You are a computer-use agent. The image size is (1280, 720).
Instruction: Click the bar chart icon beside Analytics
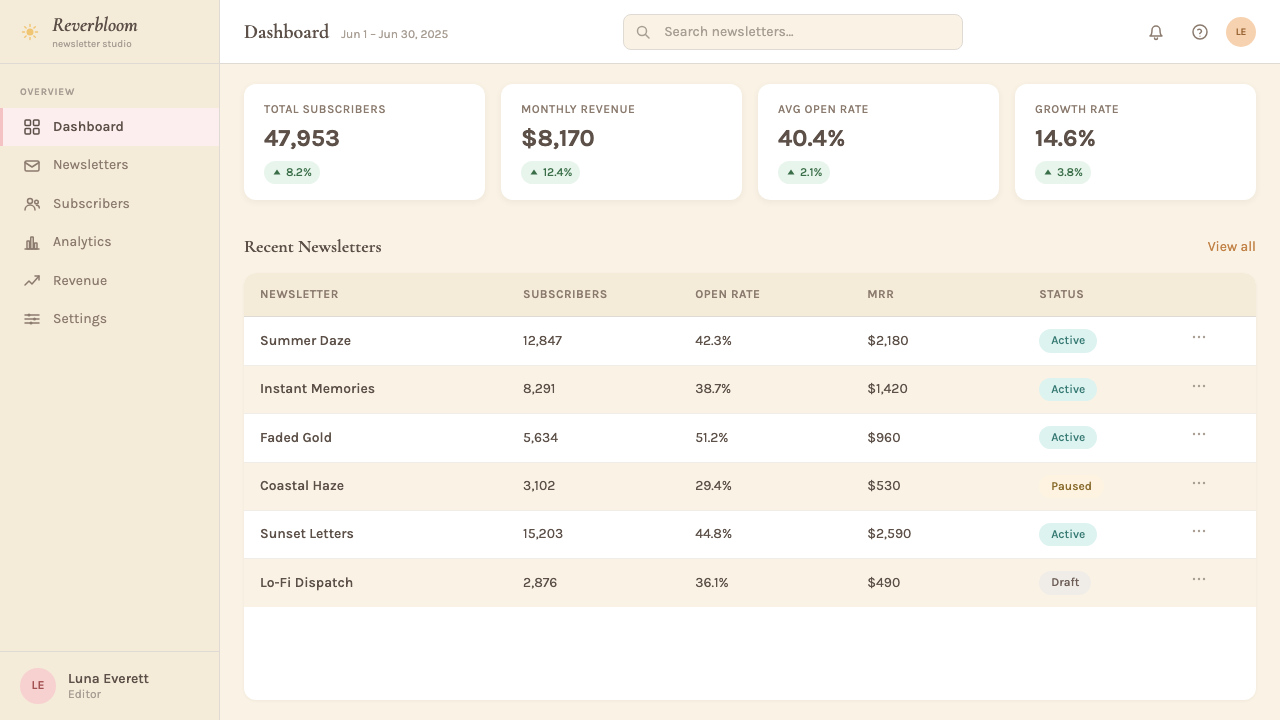[32, 242]
